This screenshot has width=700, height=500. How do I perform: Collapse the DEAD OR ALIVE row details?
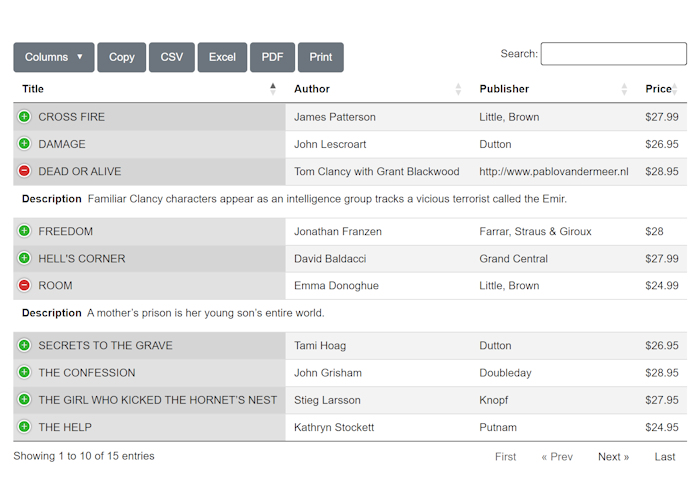24,171
